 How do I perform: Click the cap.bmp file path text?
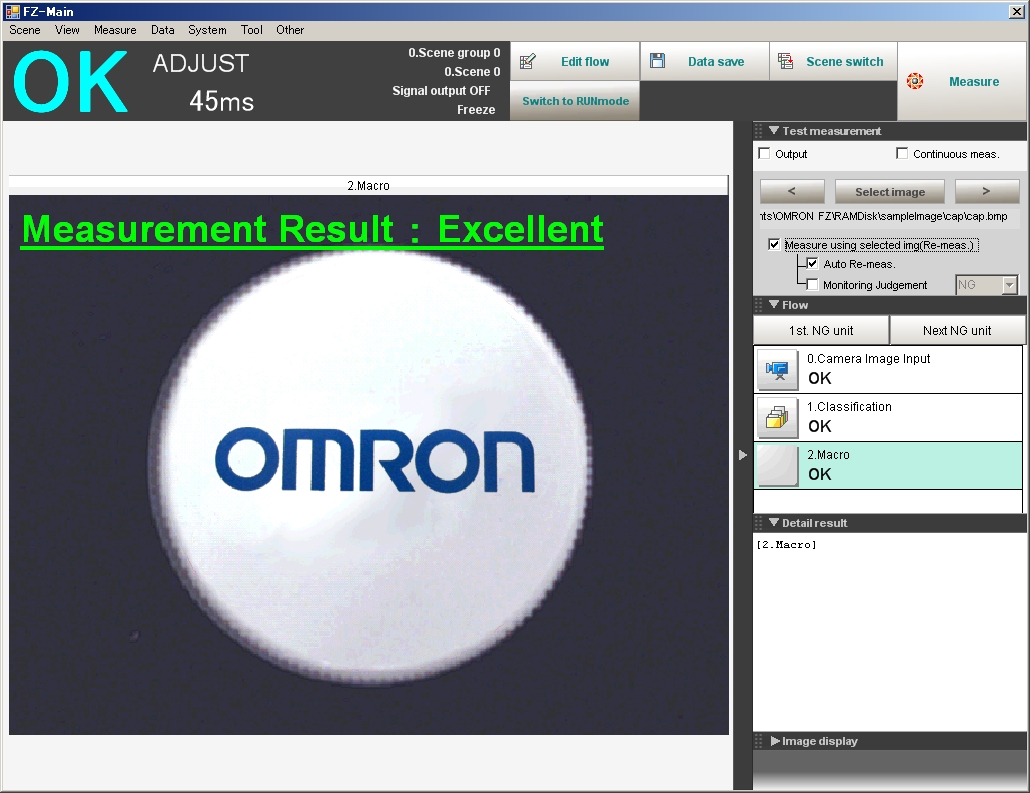[x=884, y=216]
